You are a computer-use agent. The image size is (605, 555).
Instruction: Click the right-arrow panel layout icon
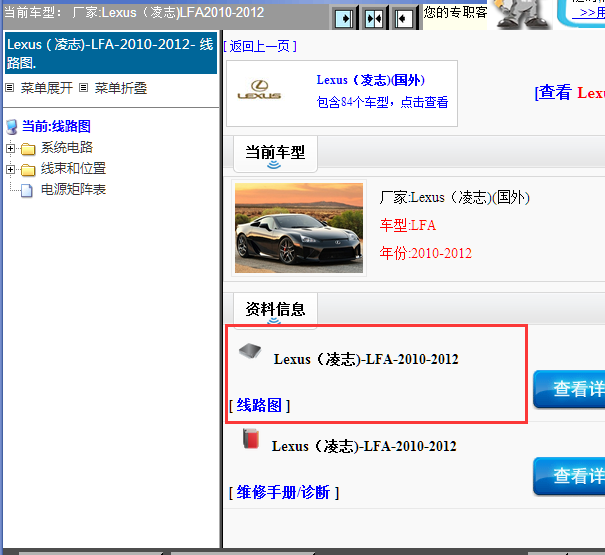pyautogui.click(x=344, y=18)
